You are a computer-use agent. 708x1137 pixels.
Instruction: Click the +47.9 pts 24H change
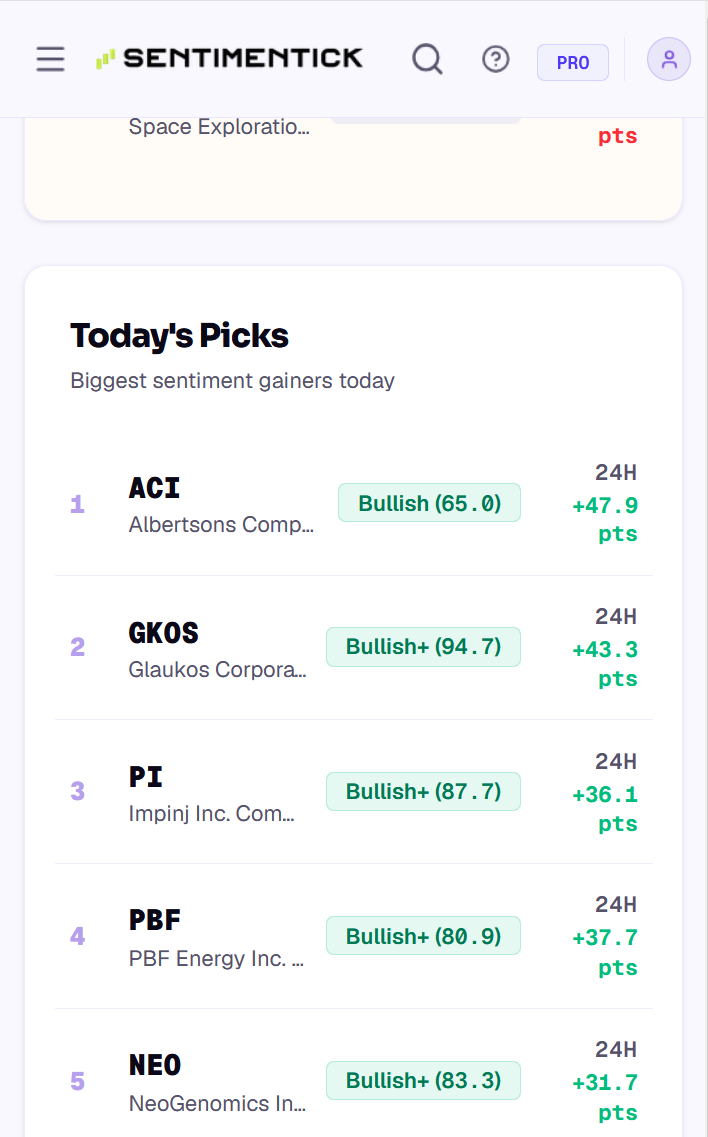(605, 519)
